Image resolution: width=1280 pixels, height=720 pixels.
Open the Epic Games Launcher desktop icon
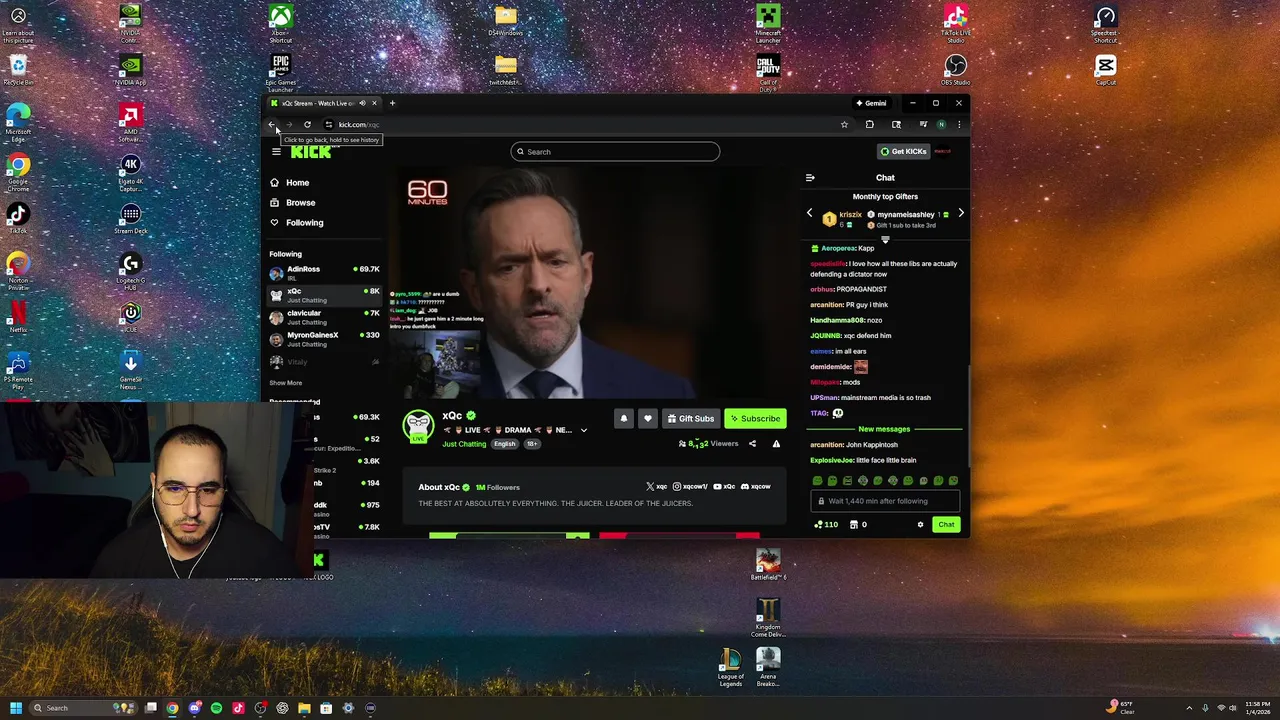pos(281,73)
